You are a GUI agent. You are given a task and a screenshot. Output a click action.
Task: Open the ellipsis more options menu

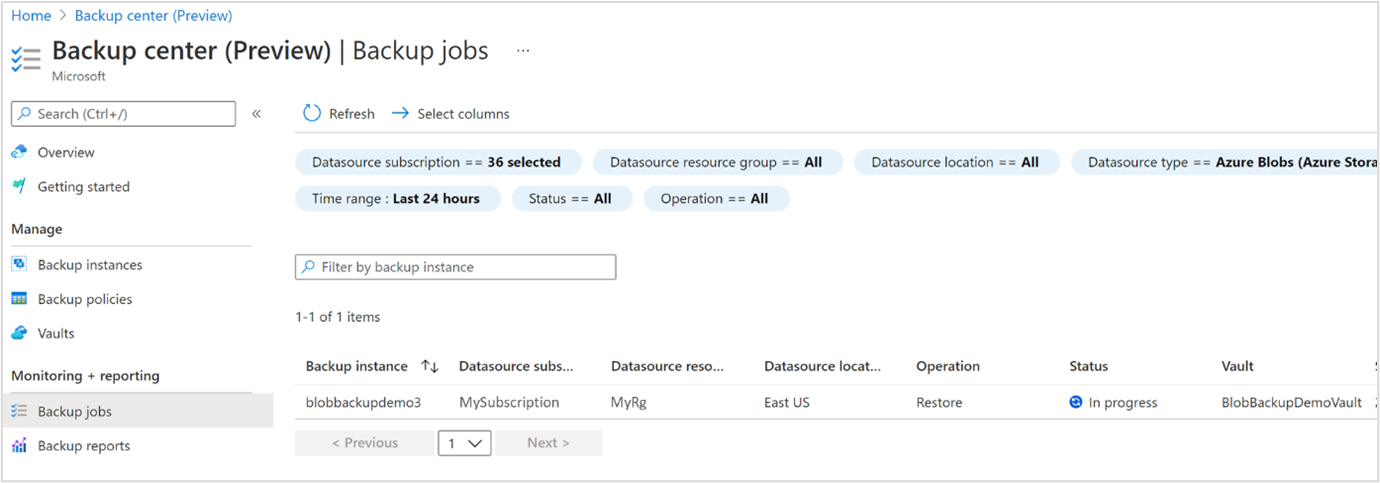[x=523, y=51]
